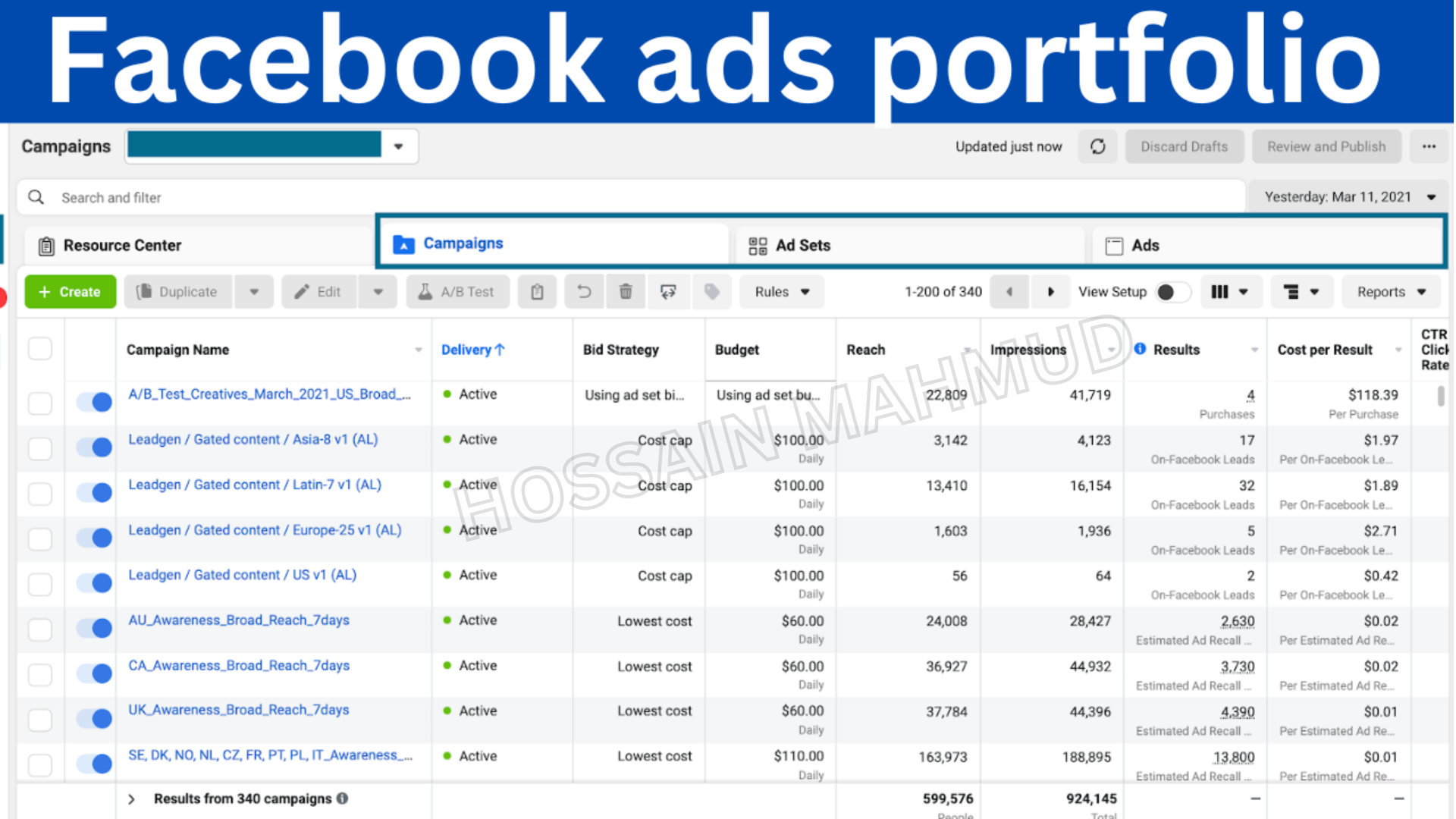Click Review and Publish button
The width and height of the screenshot is (1456, 819).
1326,146
